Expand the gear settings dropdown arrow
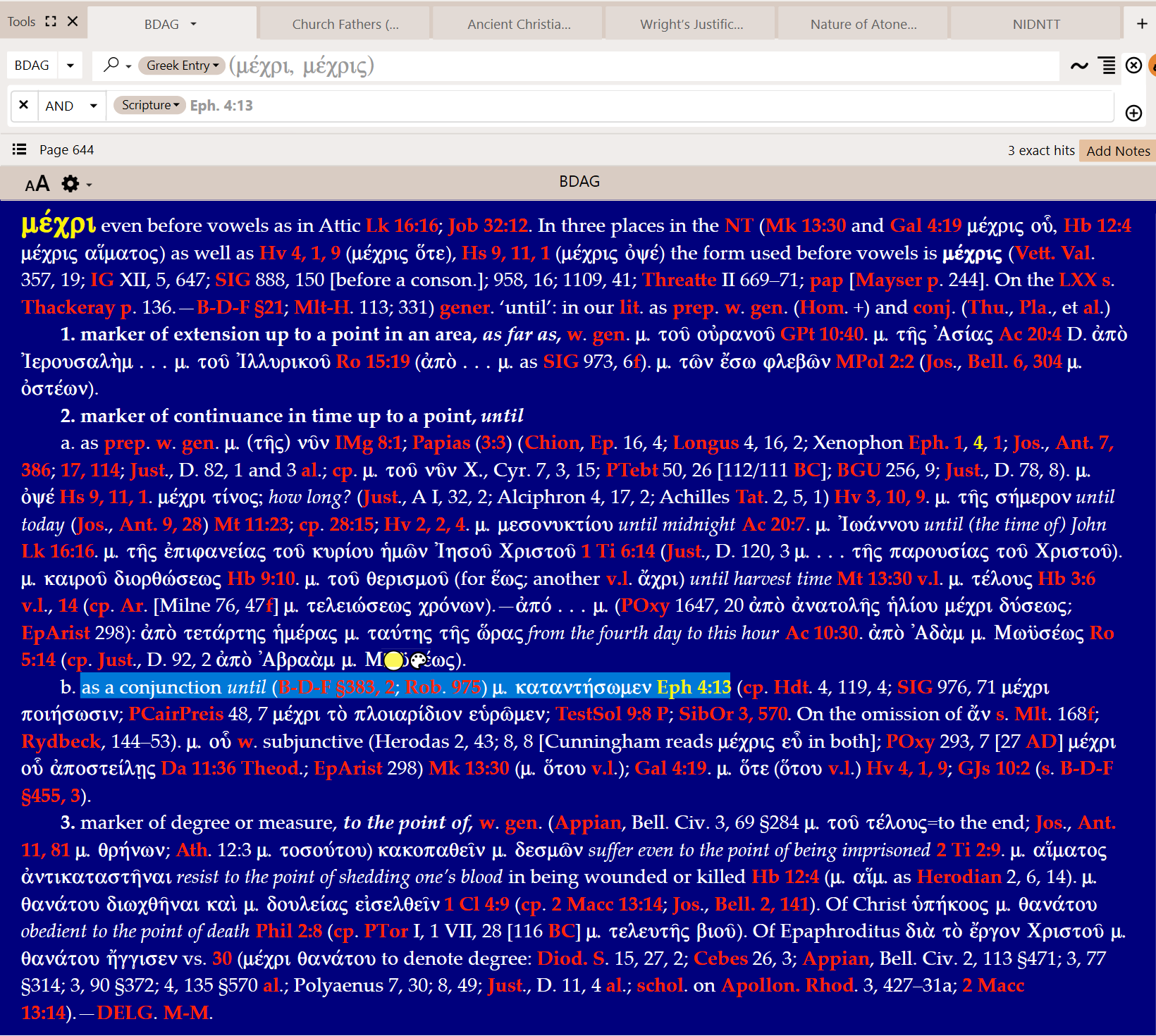 [x=89, y=185]
